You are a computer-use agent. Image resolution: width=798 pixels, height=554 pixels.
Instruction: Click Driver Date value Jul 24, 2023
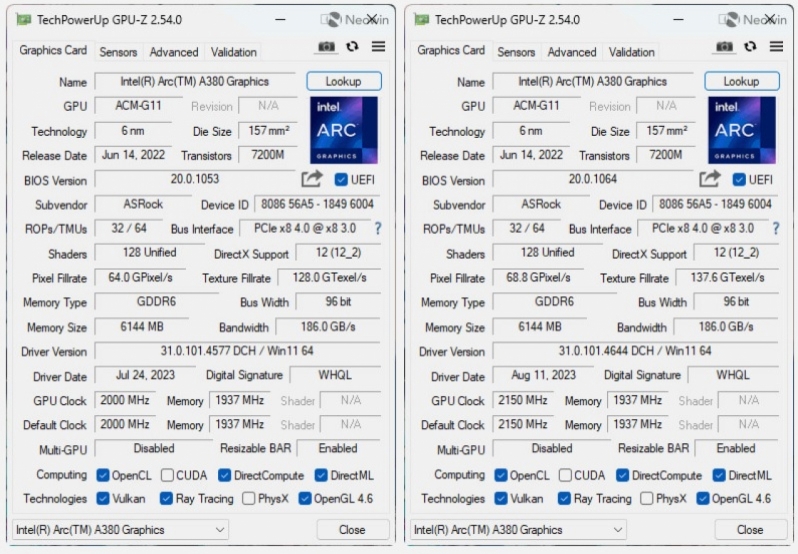pyautogui.click(x=146, y=375)
